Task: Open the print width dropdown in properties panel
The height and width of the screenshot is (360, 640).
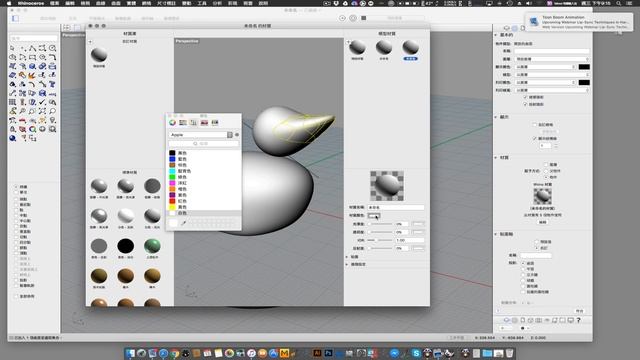Action: 552,90
